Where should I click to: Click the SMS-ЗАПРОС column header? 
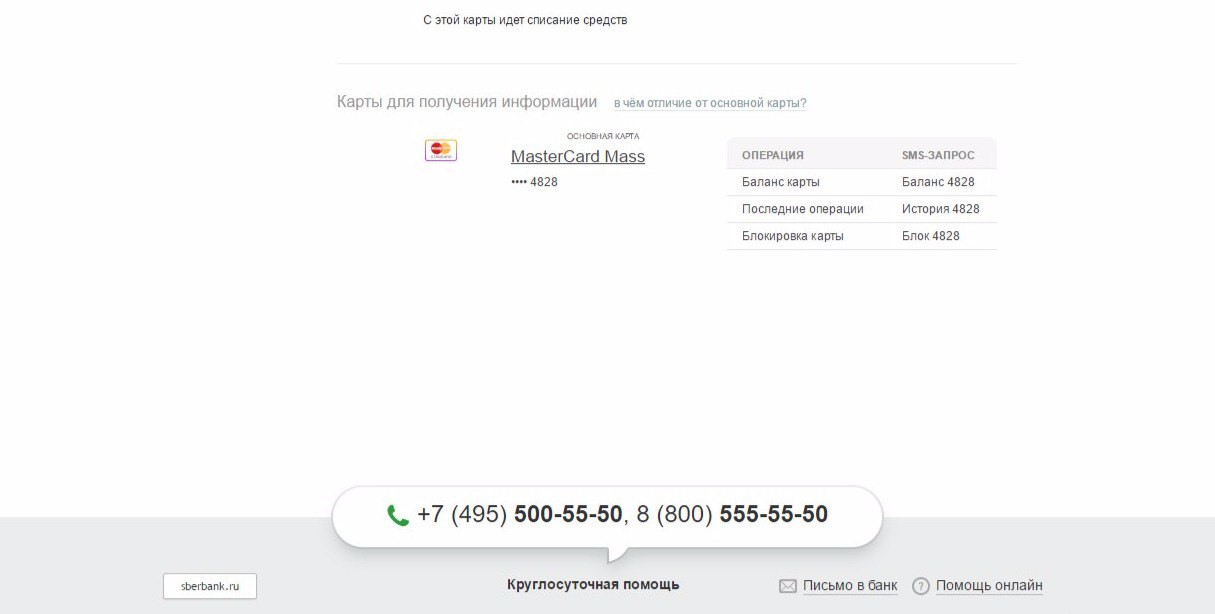938,155
